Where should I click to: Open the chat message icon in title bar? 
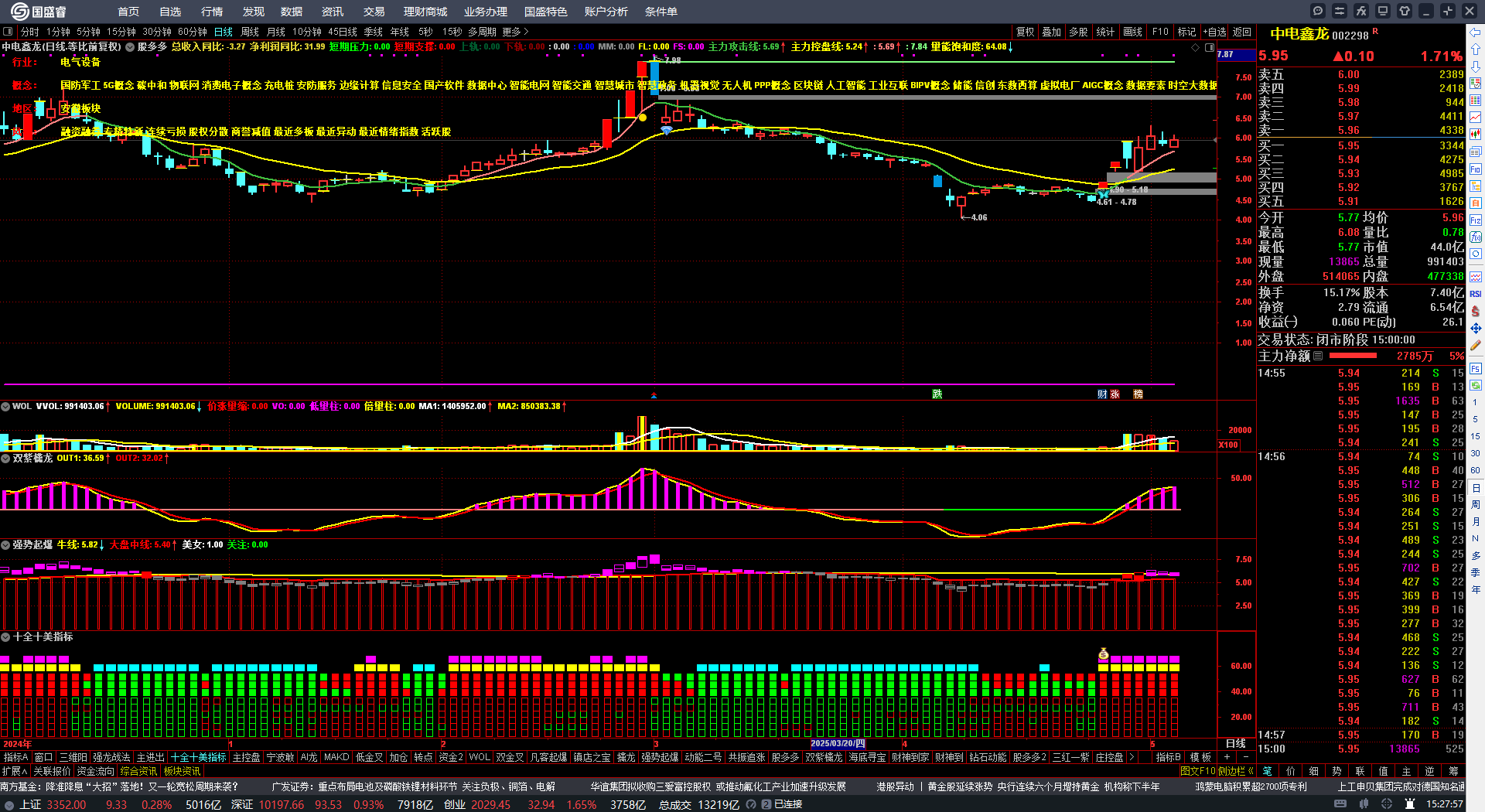pyautogui.click(x=1318, y=11)
